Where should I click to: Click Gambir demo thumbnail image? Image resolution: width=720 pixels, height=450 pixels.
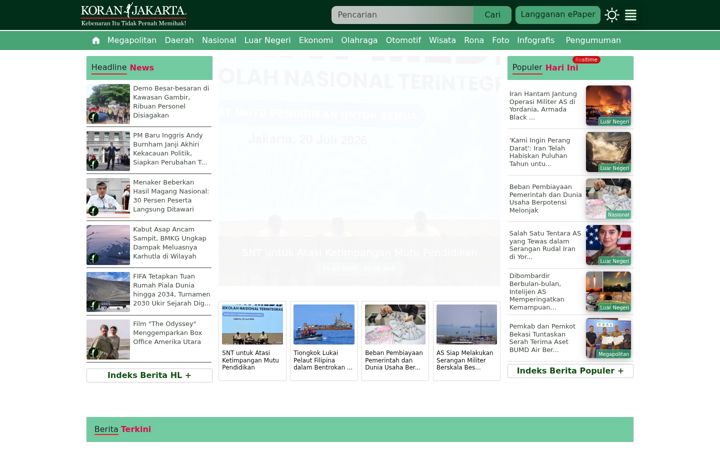pyautogui.click(x=108, y=104)
